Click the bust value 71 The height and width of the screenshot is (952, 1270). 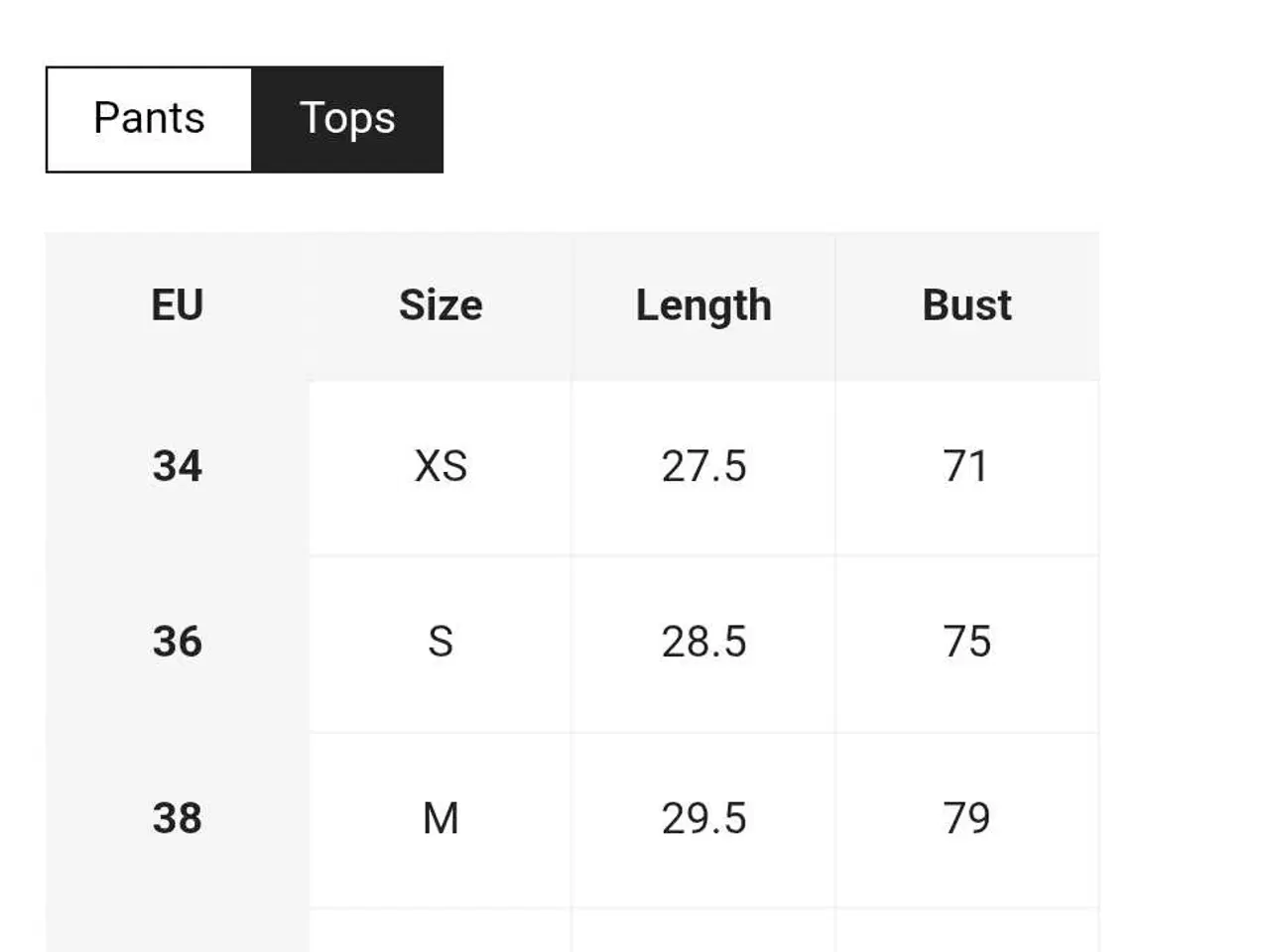tap(967, 467)
